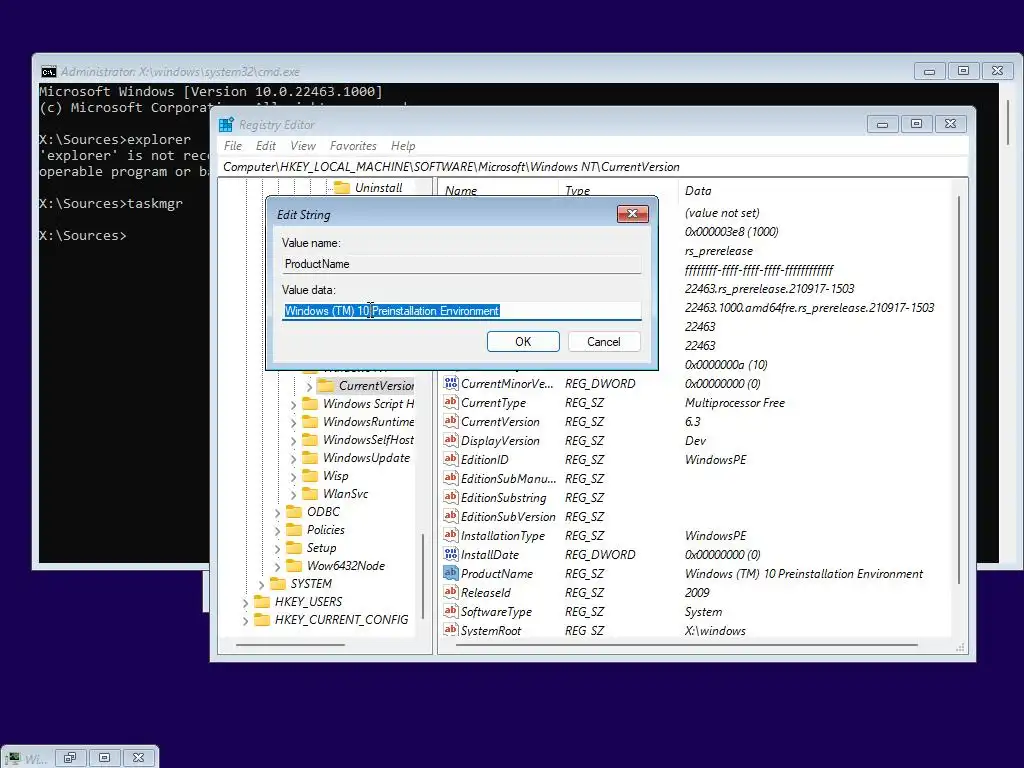Click the Value name field
Screen dimensions: 1024x768
click(x=462, y=264)
